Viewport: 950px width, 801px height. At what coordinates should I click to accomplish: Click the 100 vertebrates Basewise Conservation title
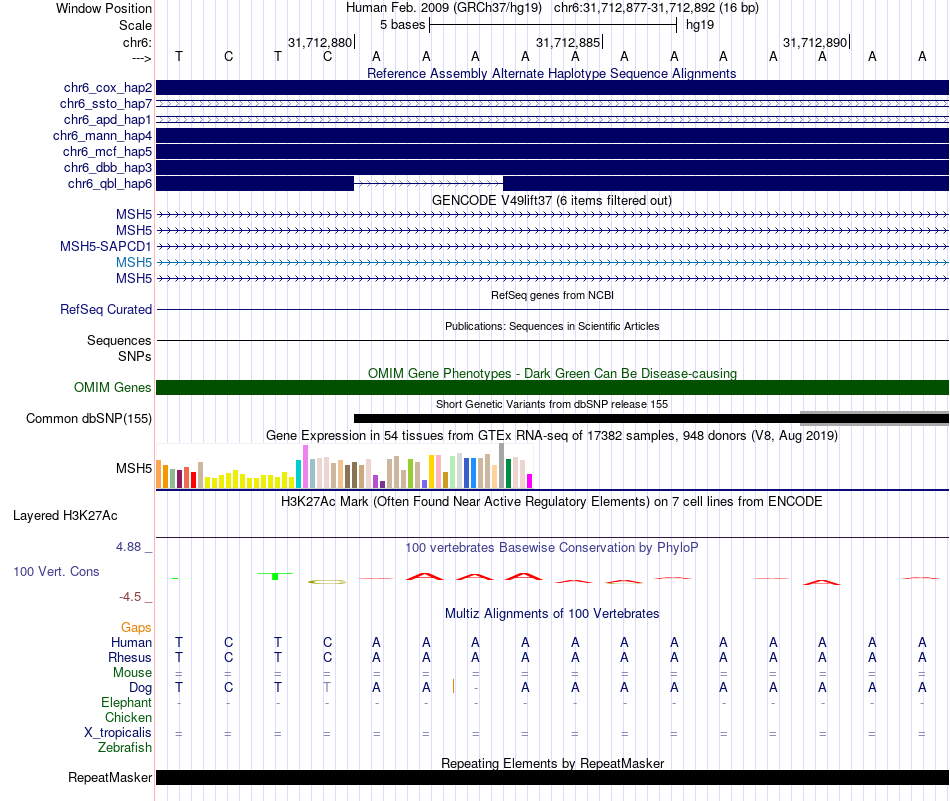551,548
